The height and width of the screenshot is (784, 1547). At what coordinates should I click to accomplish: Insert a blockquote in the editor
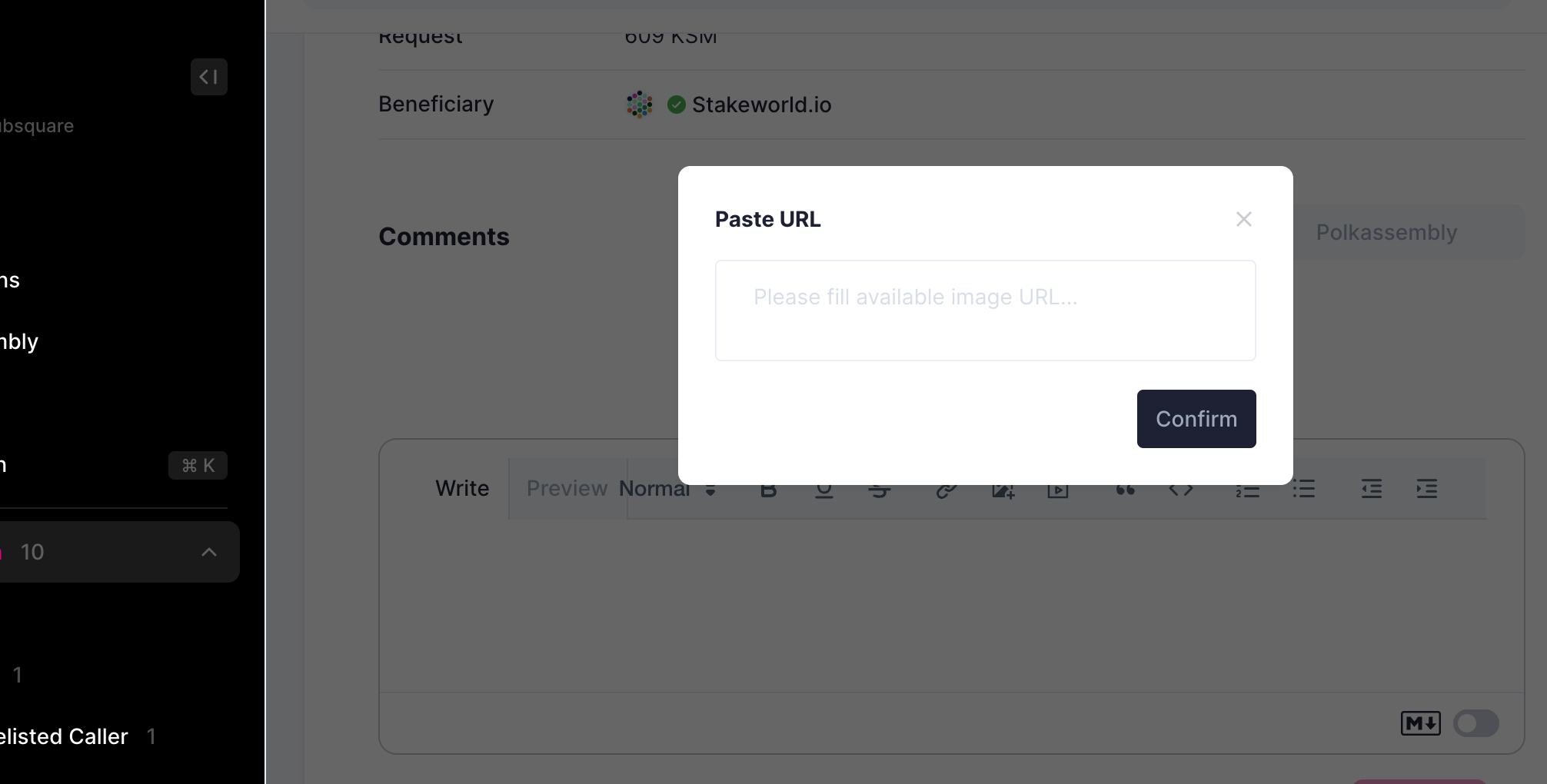tap(1125, 489)
